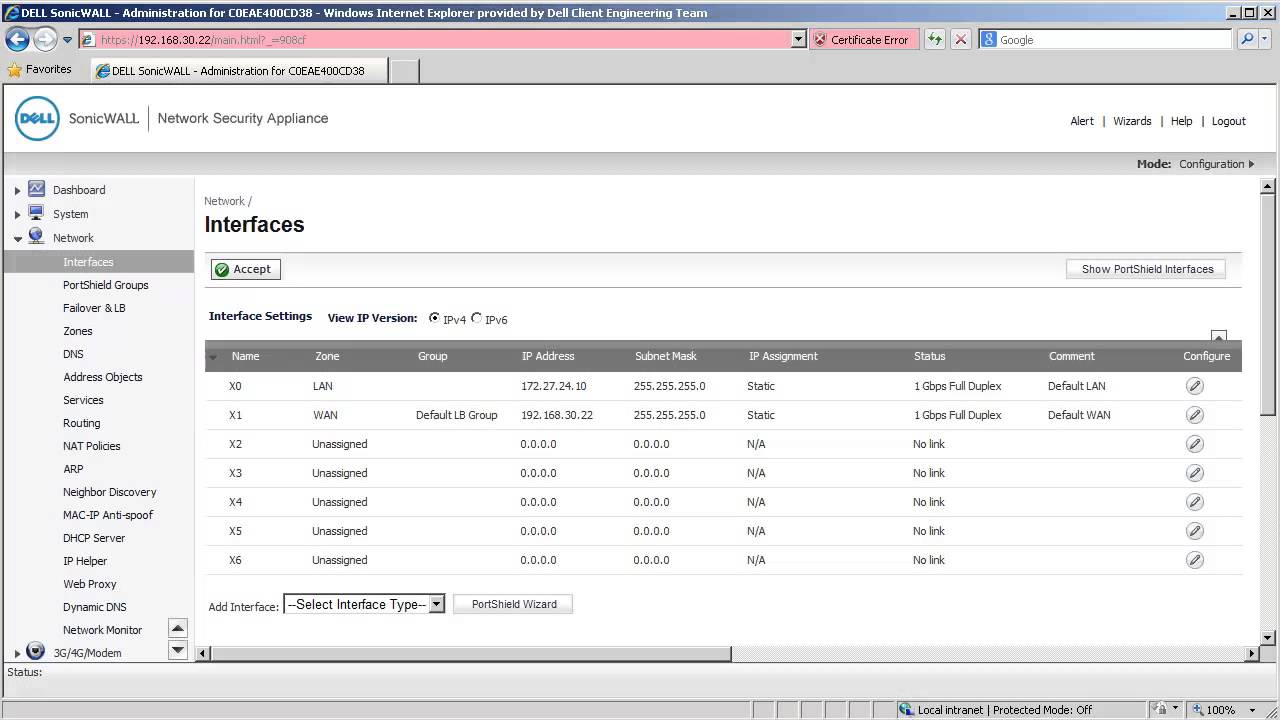Toggle the table sort arrow by Name
The height and width of the screenshot is (720, 1280).
pos(212,356)
